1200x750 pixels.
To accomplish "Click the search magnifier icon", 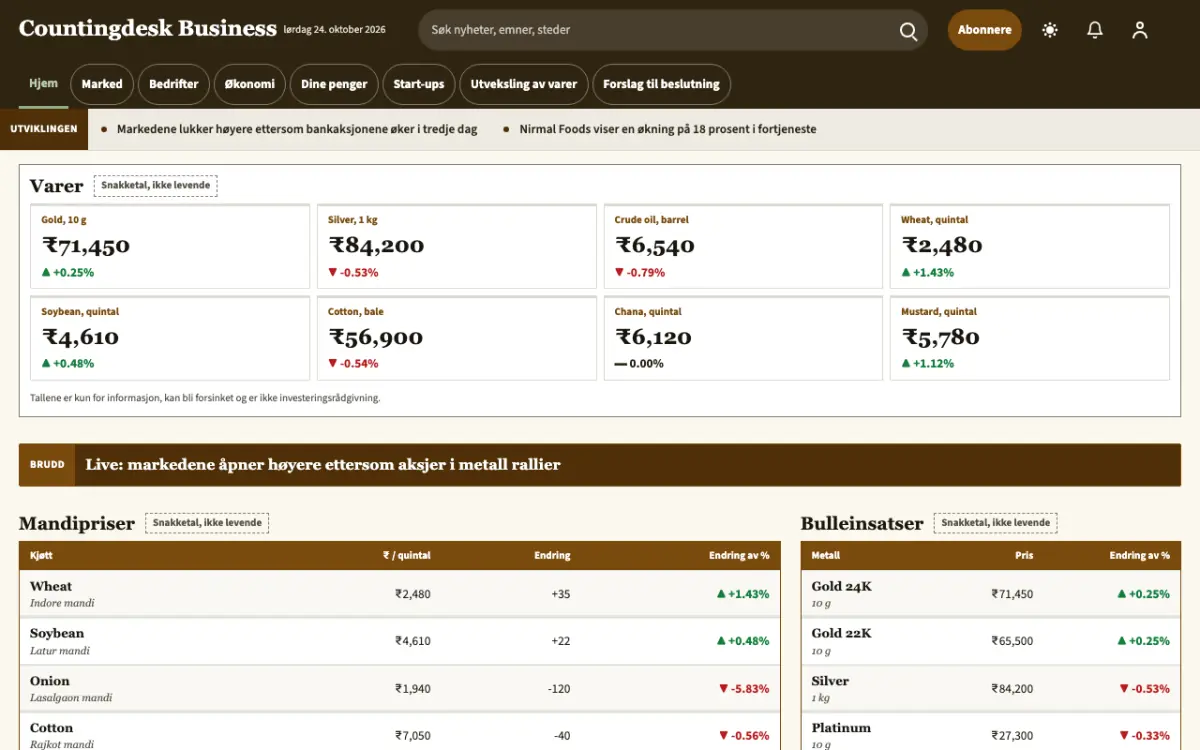I will 908,31.
